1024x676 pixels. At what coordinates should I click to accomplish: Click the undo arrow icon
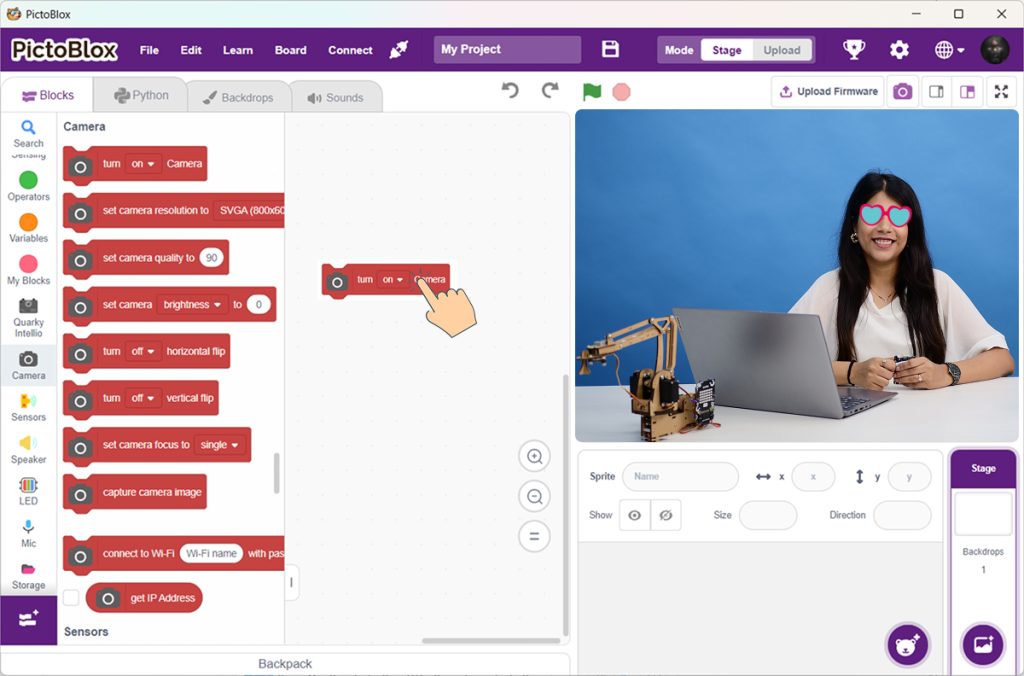510,91
